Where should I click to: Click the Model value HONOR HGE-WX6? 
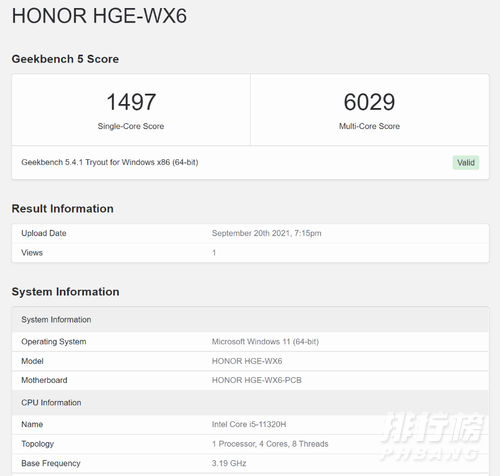pos(247,361)
